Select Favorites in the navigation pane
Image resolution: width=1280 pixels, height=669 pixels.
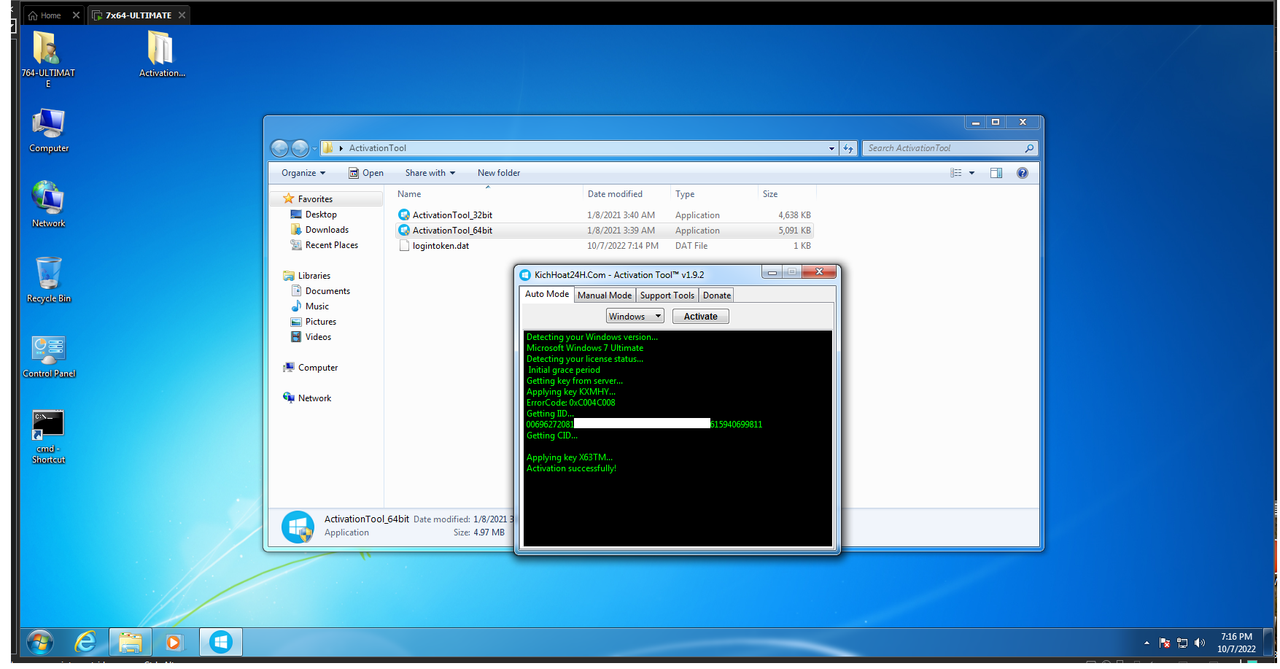pos(315,199)
